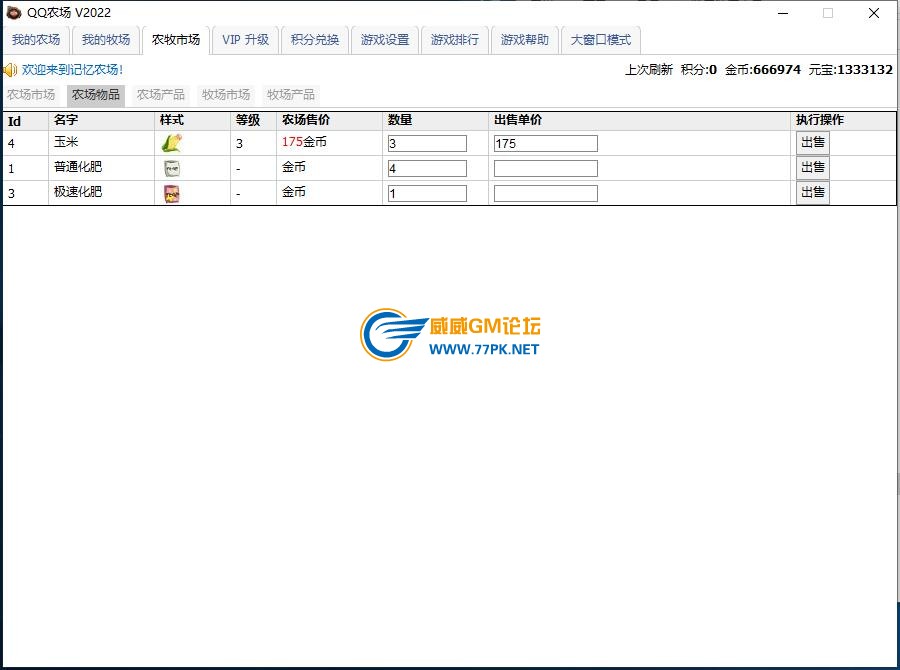Open the 游戏设置 tab

(x=385, y=40)
